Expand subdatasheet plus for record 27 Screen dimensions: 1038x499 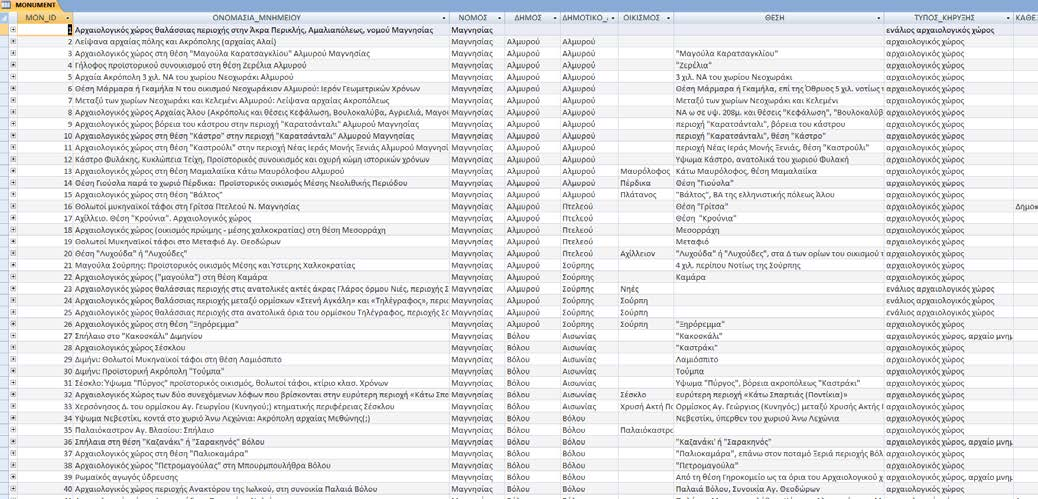pyautogui.click(x=13, y=336)
